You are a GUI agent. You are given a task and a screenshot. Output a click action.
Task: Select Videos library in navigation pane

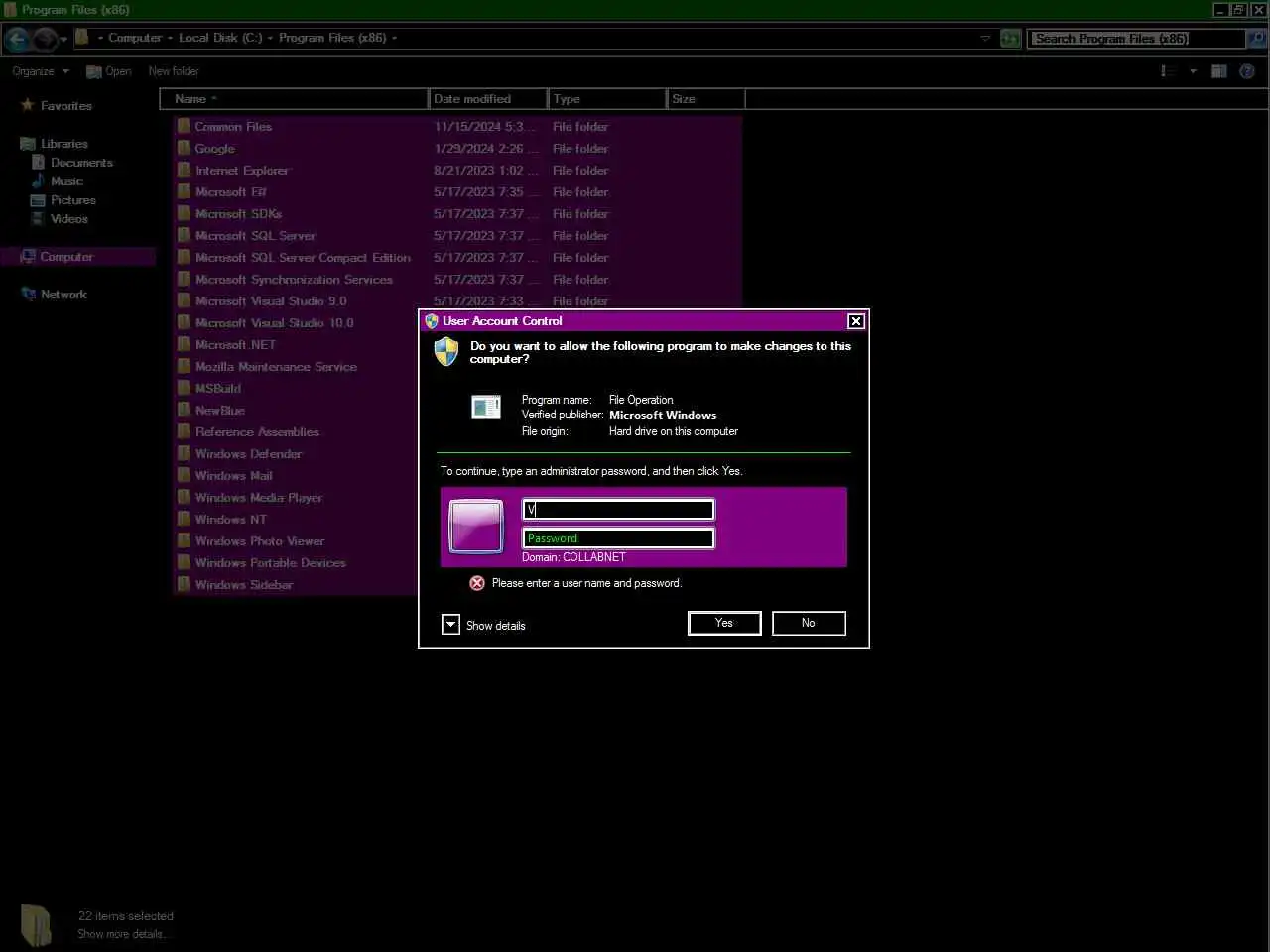[69, 219]
